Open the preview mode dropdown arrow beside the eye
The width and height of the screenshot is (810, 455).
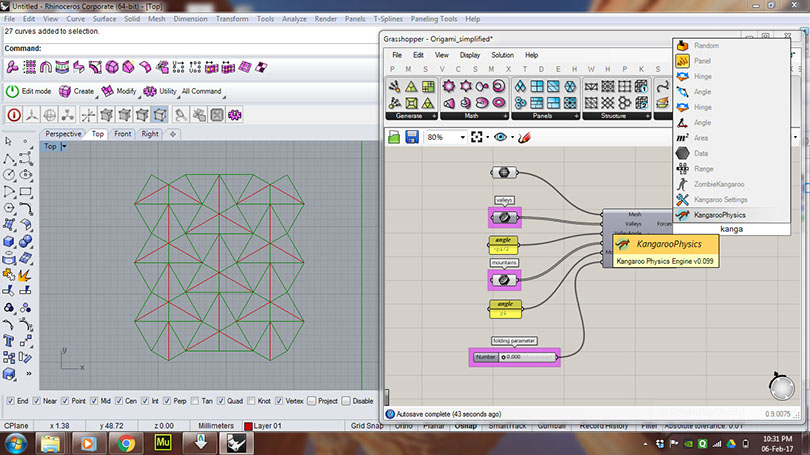(512, 137)
